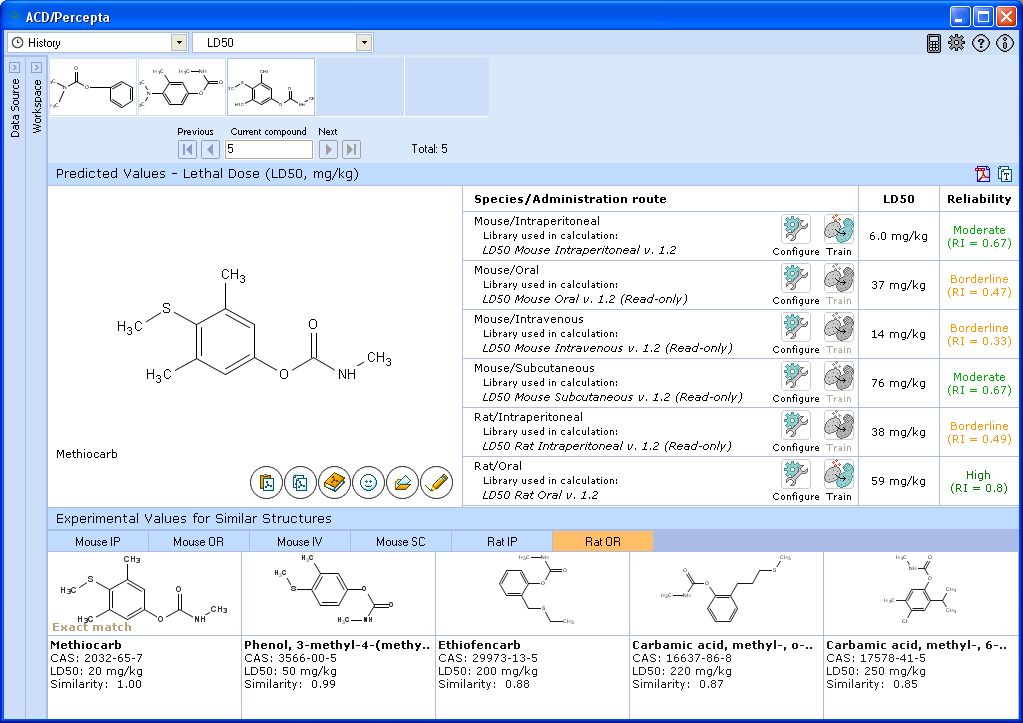The image size is (1023, 723).
Task: Train the Rat/Oral model
Action: tap(838, 474)
